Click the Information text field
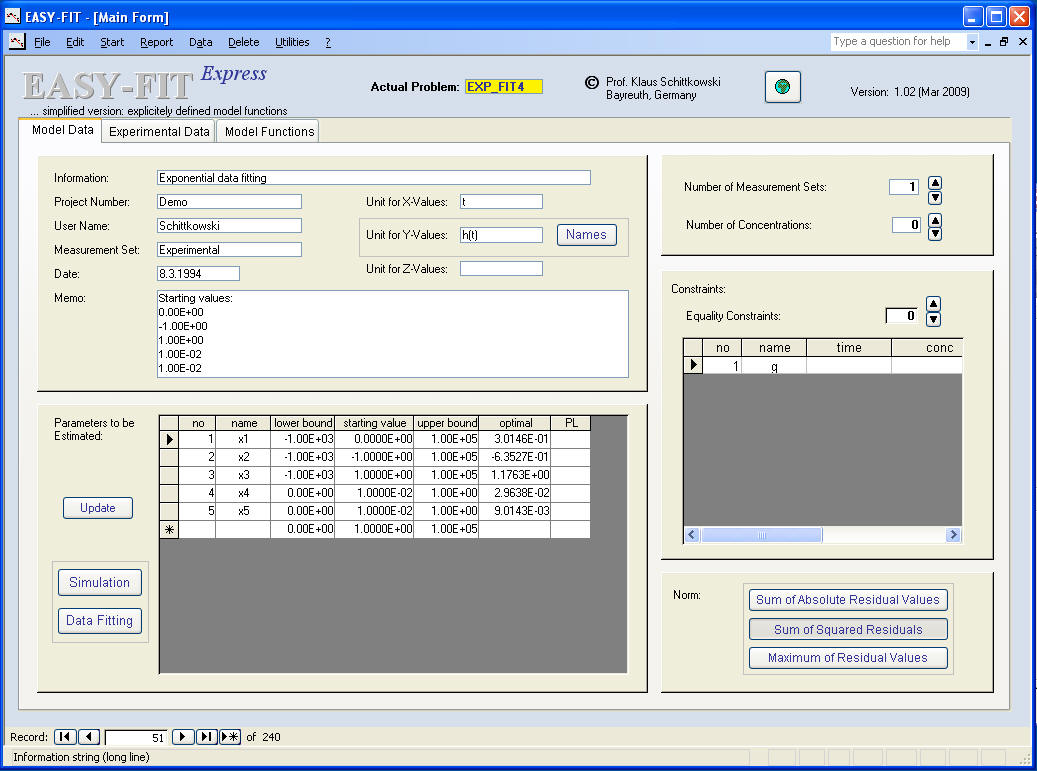 pos(374,178)
